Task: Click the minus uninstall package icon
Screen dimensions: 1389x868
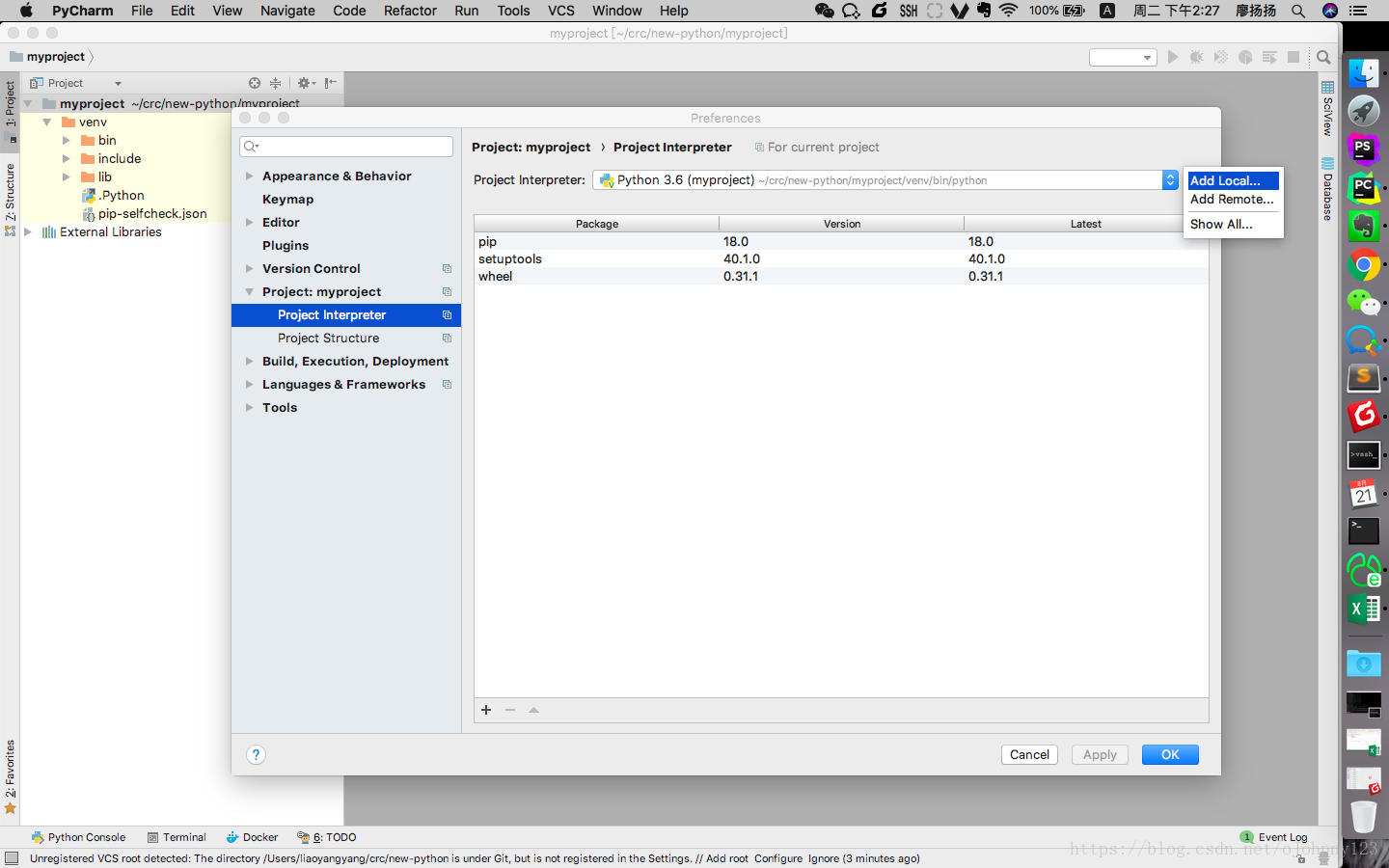Action: [510, 710]
